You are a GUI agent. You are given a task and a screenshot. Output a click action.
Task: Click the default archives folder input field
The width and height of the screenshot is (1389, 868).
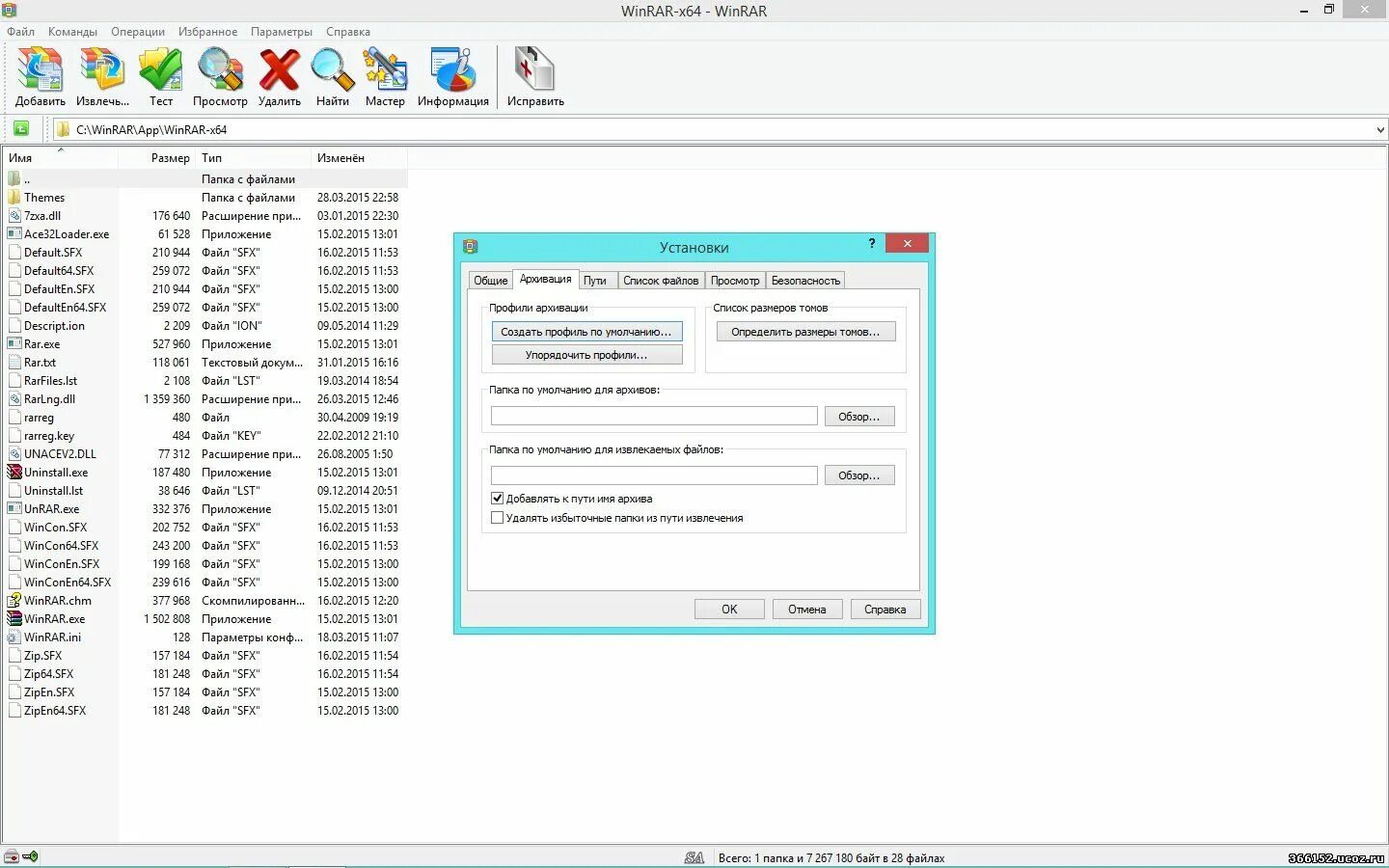(654, 417)
